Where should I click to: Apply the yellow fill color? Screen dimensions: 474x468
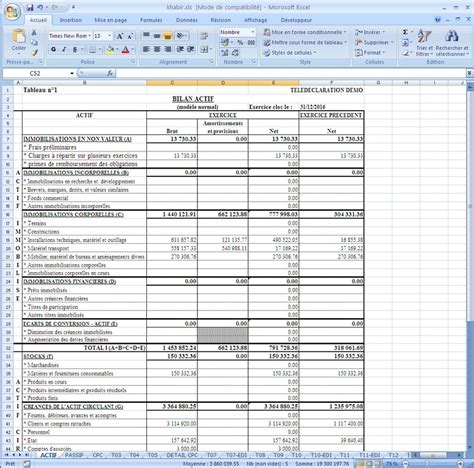pyautogui.click(x=110, y=50)
